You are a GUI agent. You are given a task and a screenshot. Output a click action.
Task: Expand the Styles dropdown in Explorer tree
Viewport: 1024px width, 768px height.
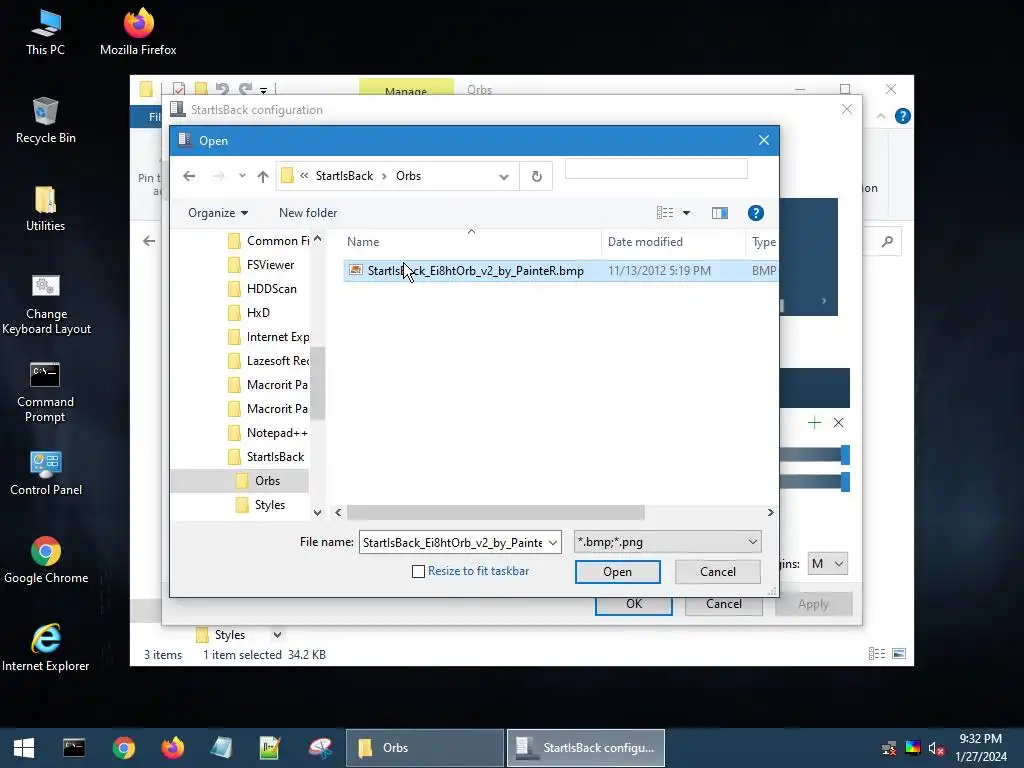pos(277,635)
